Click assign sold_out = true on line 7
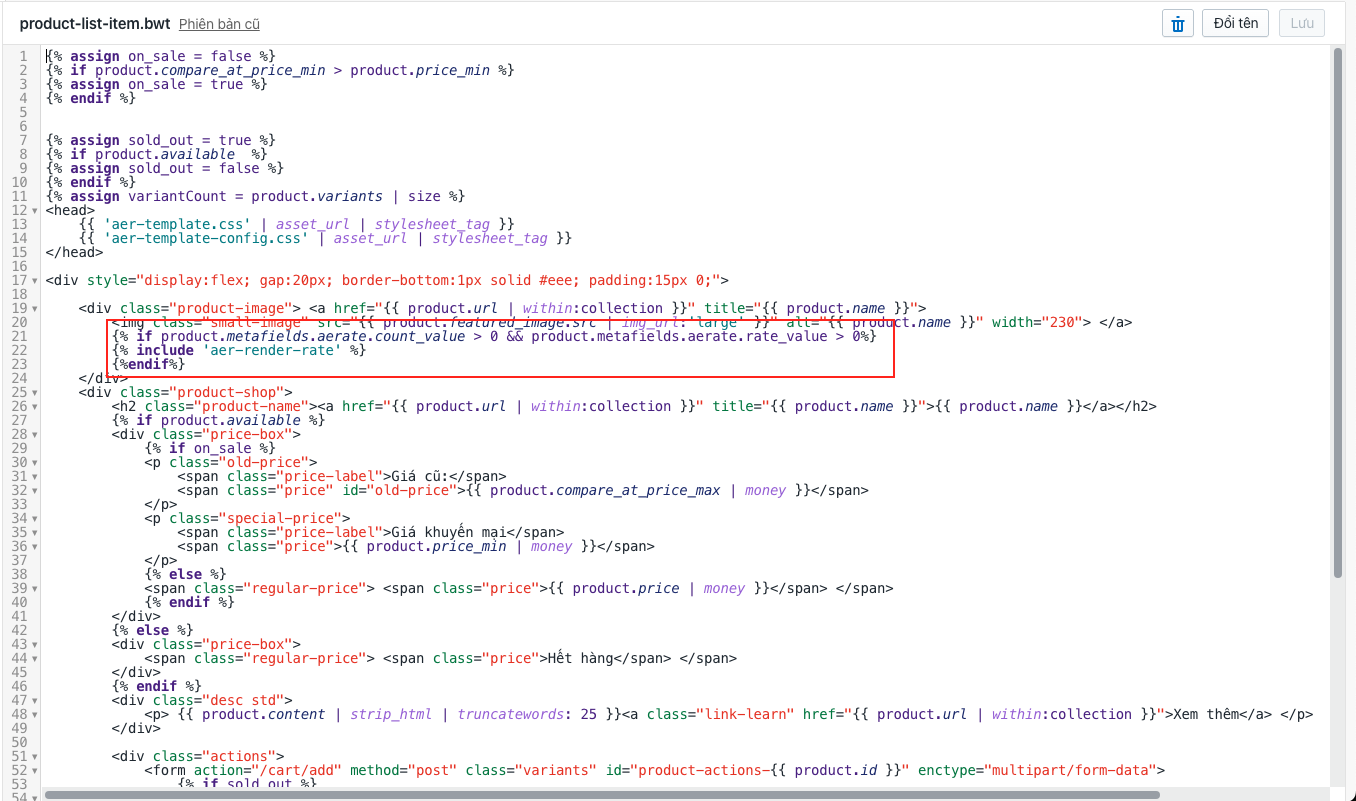Image resolution: width=1356 pixels, height=801 pixels. pyautogui.click(x=161, y=141)
